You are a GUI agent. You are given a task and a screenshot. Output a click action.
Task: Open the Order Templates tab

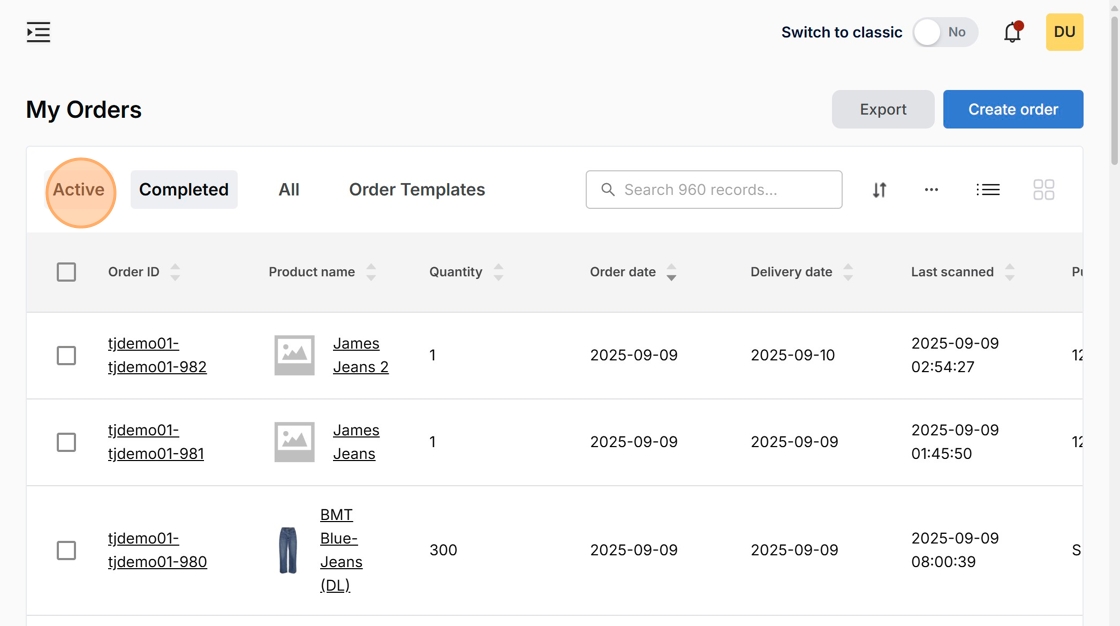tap(417, 189)
